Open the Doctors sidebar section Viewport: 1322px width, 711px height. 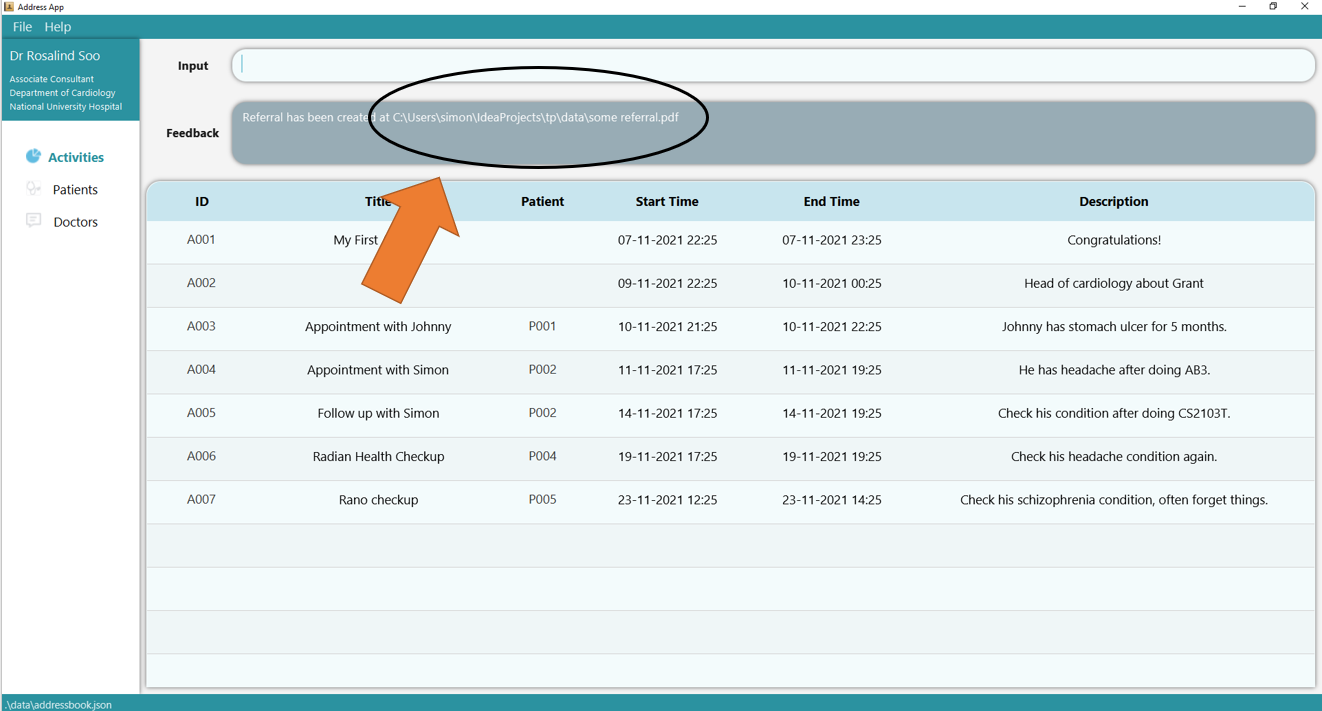pos(76,221)
